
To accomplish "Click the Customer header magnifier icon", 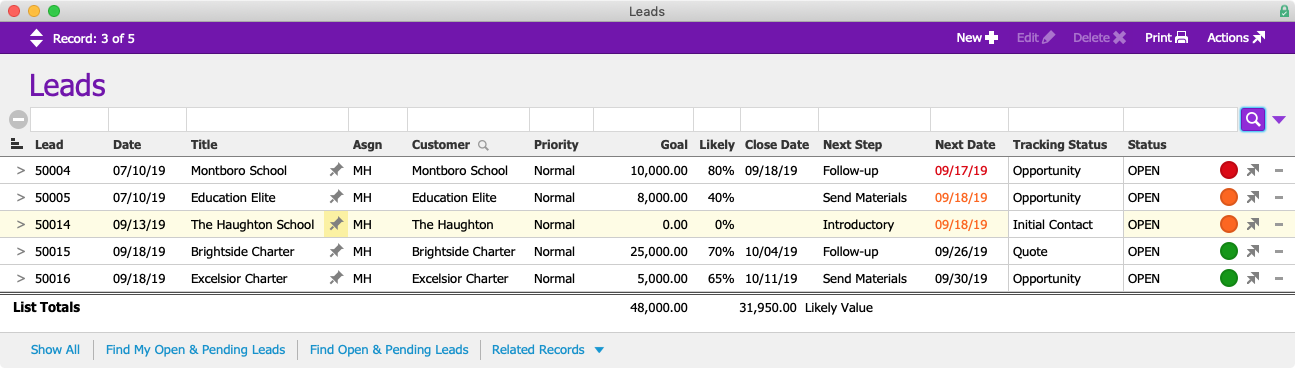I will coord(483,145).
